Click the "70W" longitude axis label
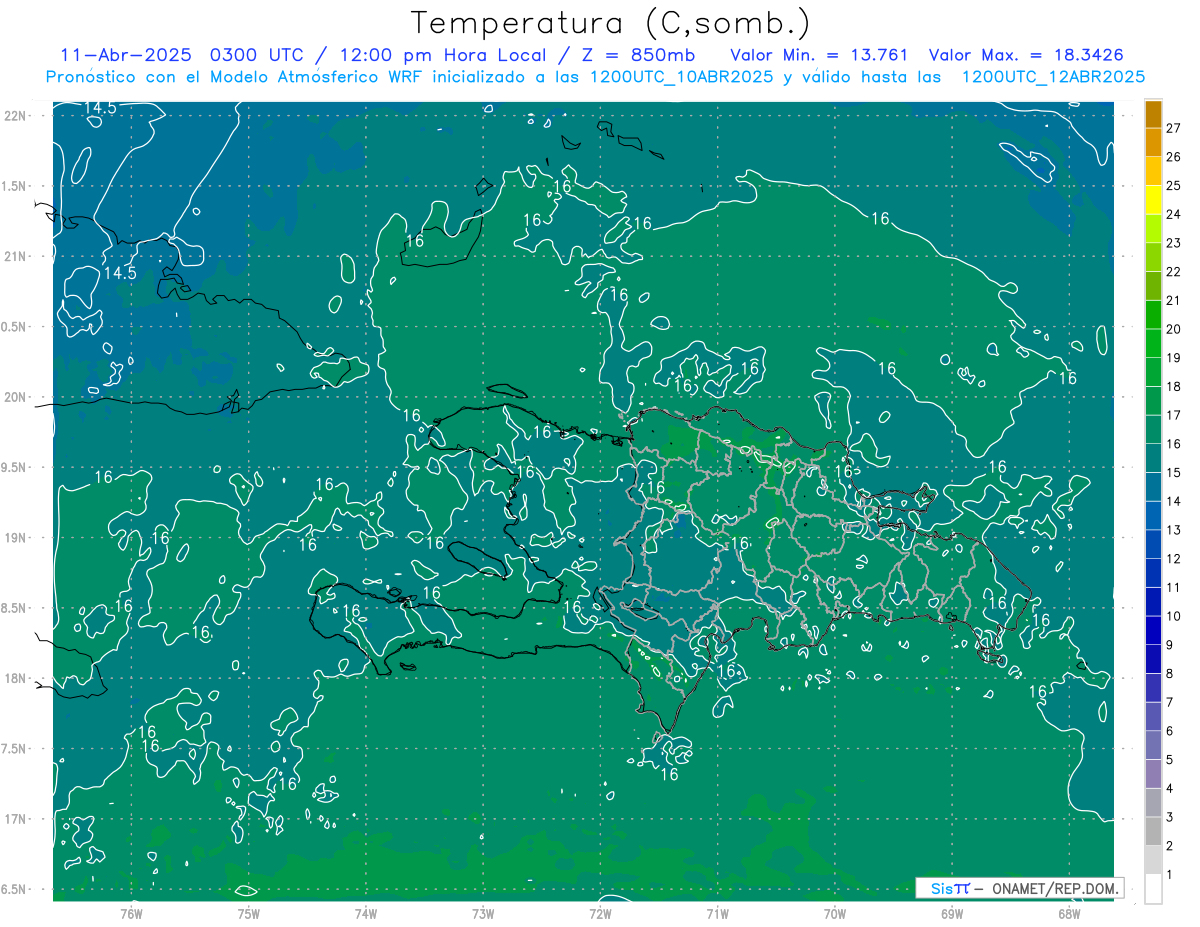The image size is (1200, 927). pos(835,913)
